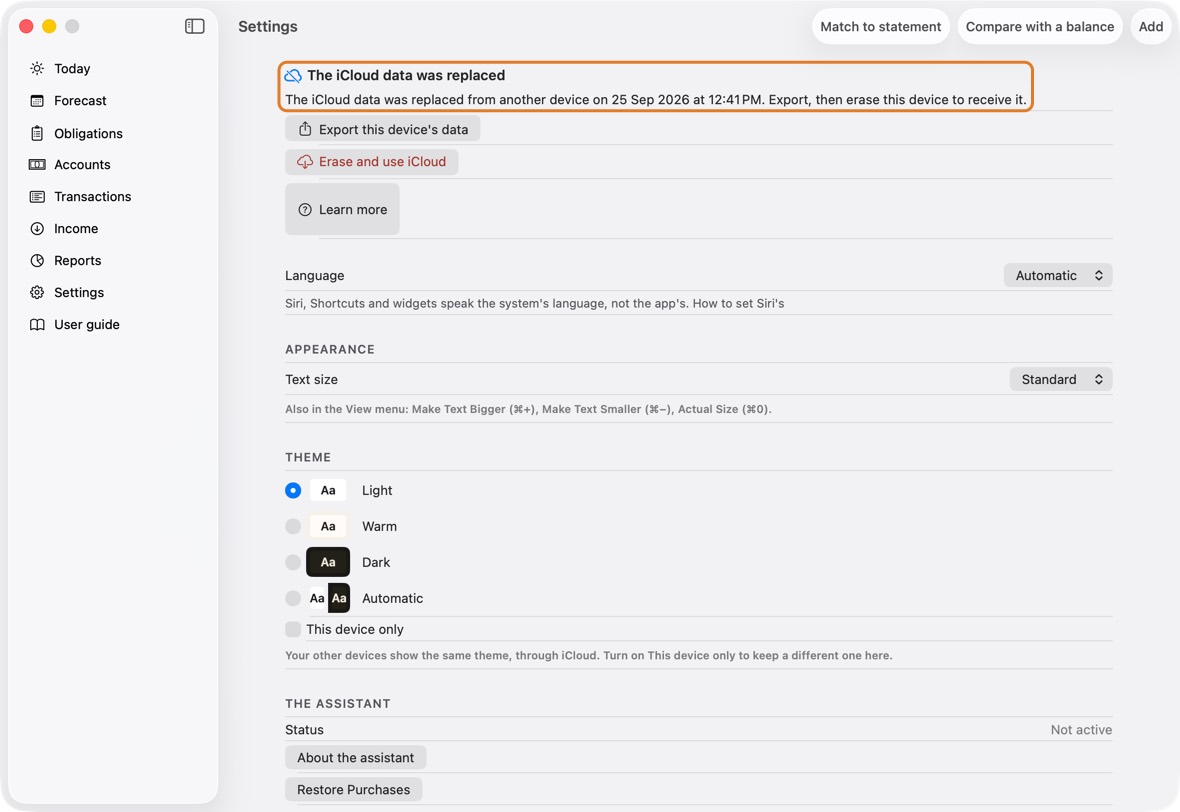Screen dimensions: 1180x812
Task: Select the Warm theme radio button
Action: 293,527
